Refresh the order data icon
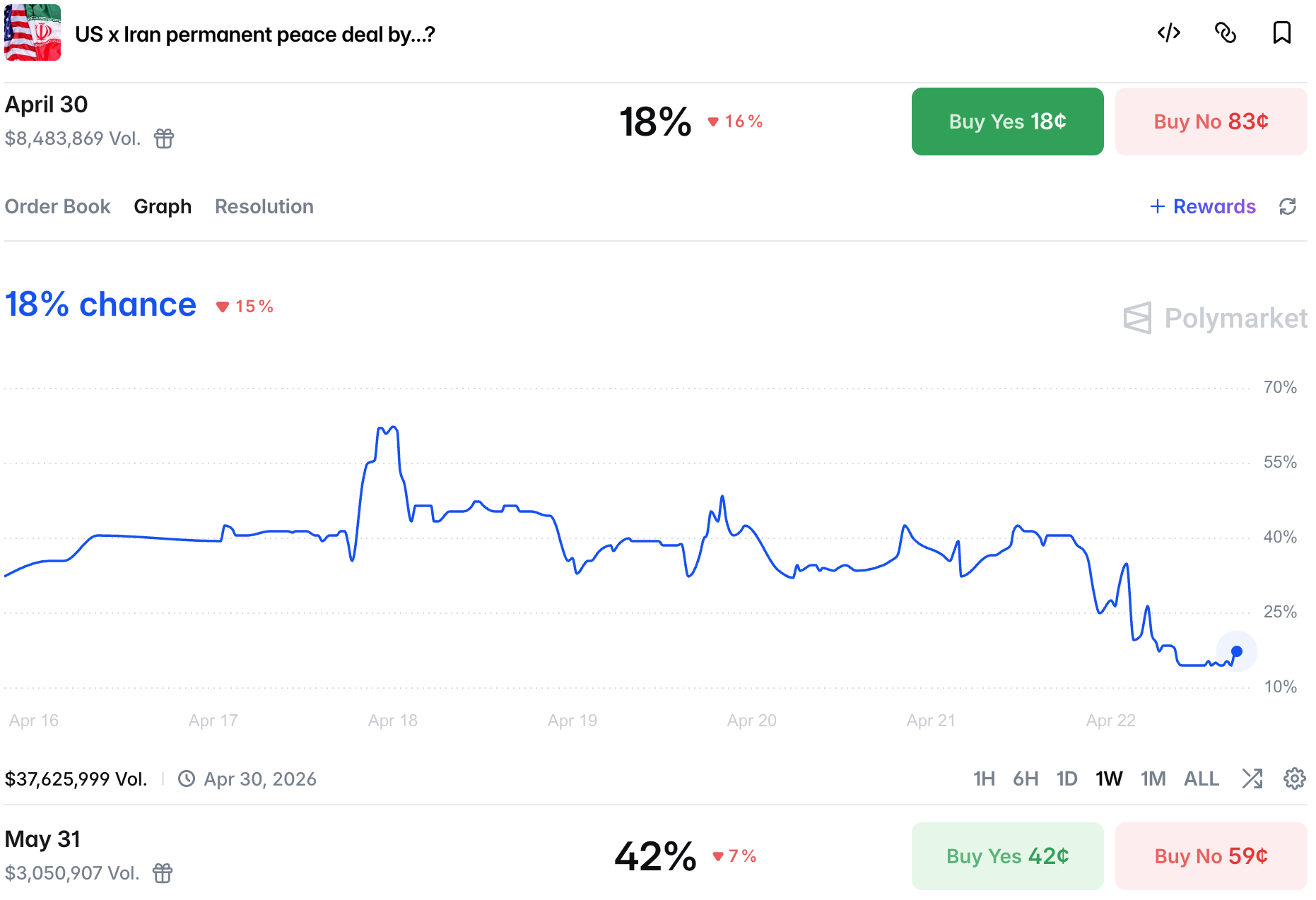Image resolution: width=1316 pixels, height=900 pixels. (1287, 206)
